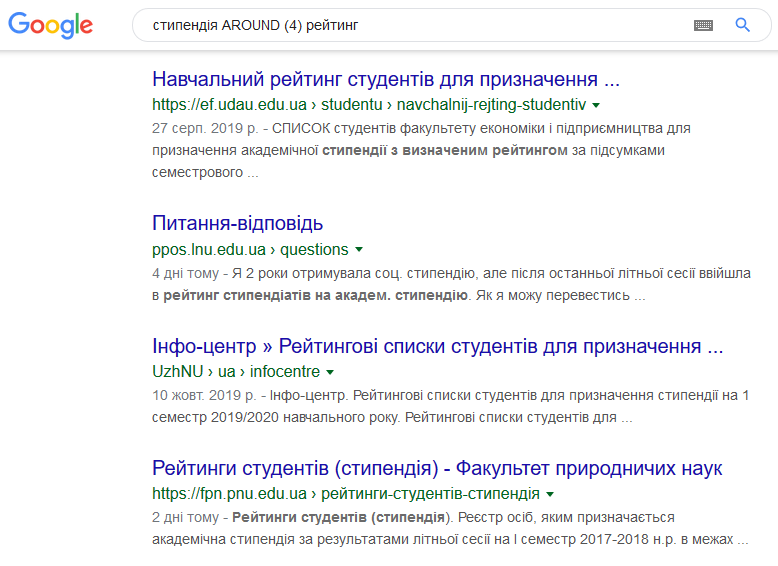
Task: Open result 'Навчальний рейтинг студентів для призначення'
Action: click(386, 79)
